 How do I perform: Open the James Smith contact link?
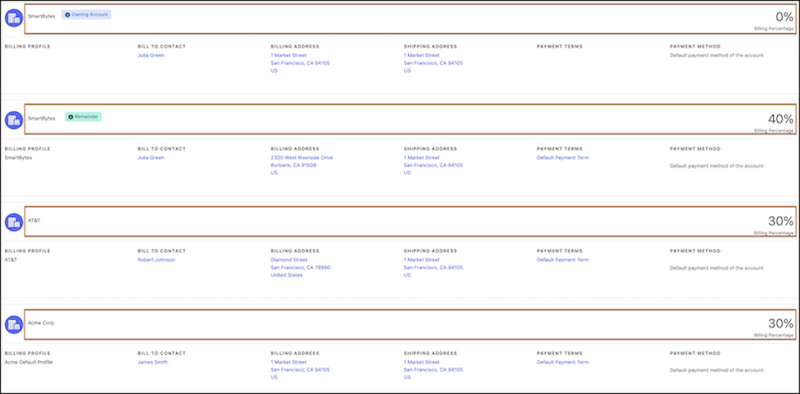(153, 362)
